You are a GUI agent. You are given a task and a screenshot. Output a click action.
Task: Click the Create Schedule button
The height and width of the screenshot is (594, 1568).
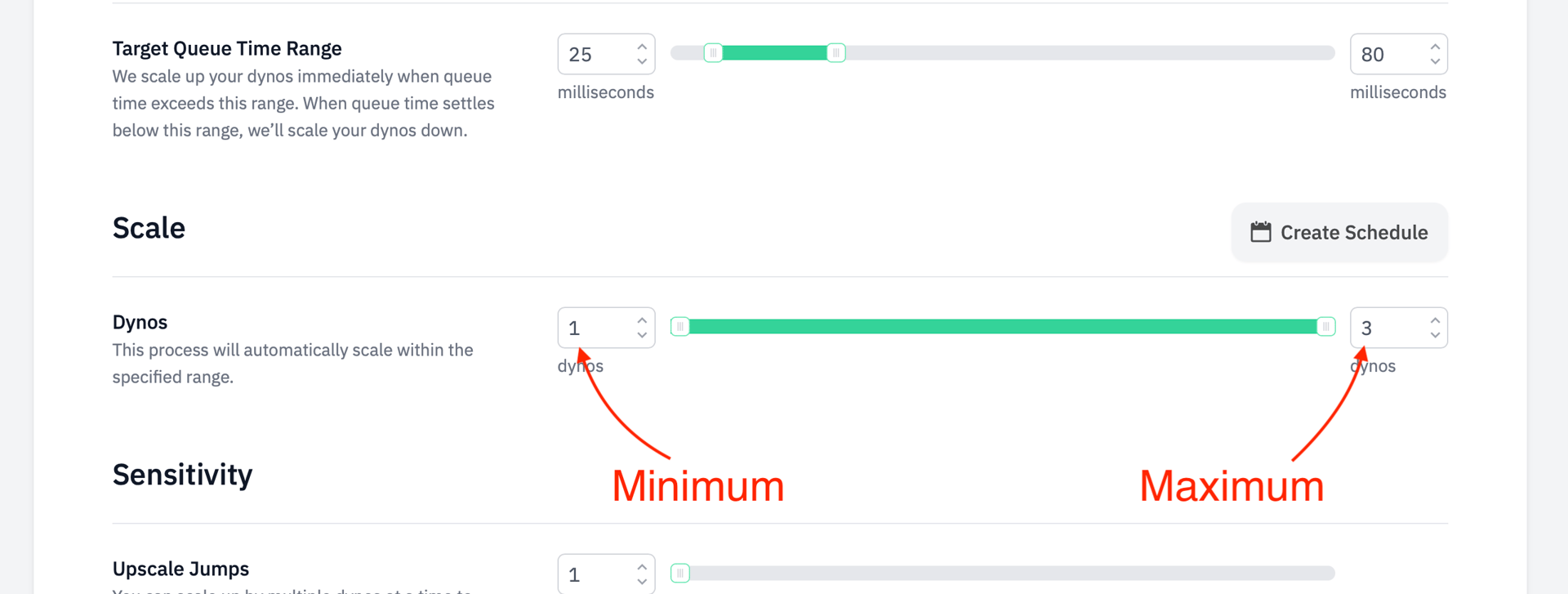tap(1339, 232)
